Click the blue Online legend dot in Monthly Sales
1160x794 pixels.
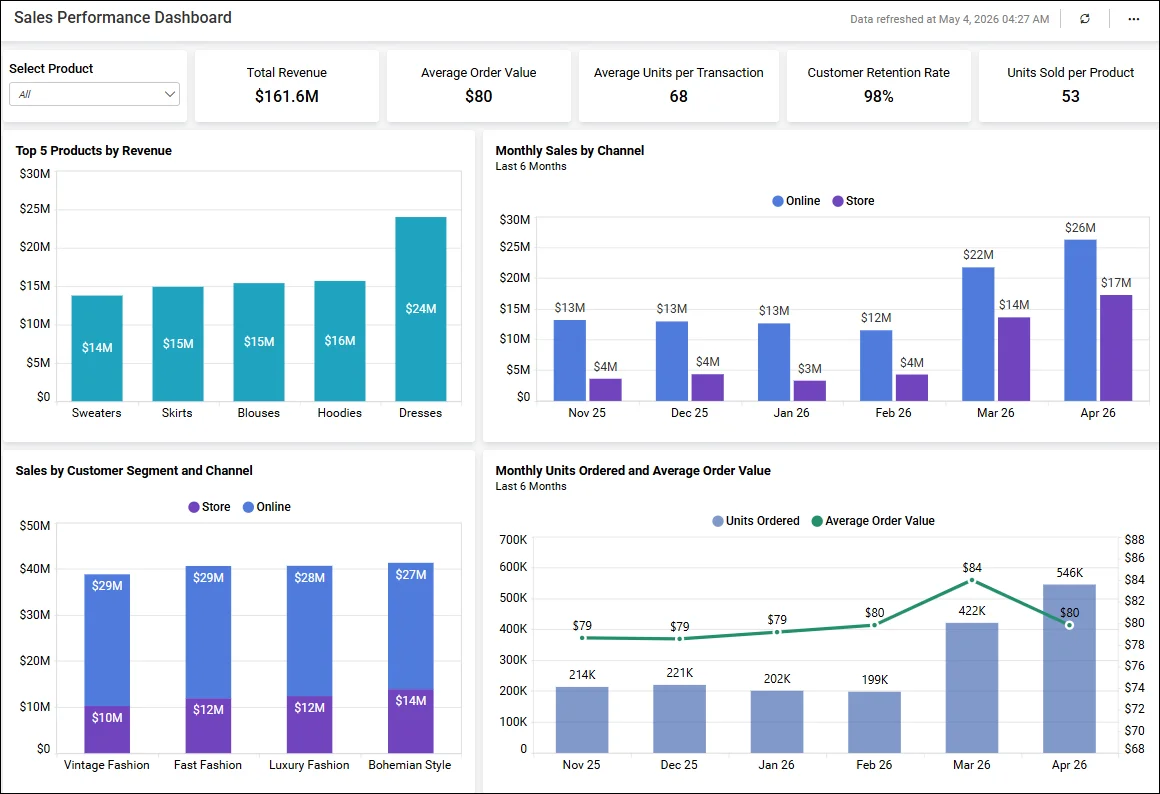coord(778,201)
